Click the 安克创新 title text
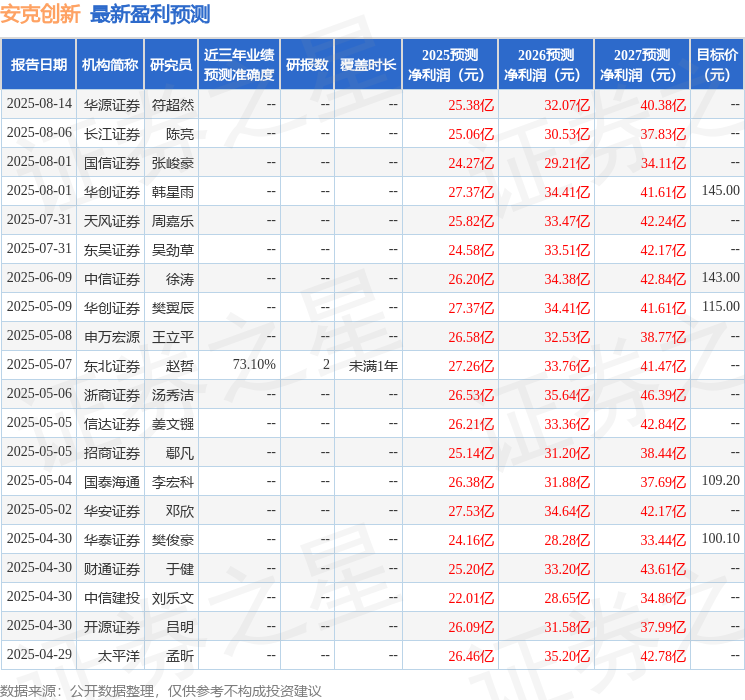Viewport: 745px width, 700px height. [40, 14]
